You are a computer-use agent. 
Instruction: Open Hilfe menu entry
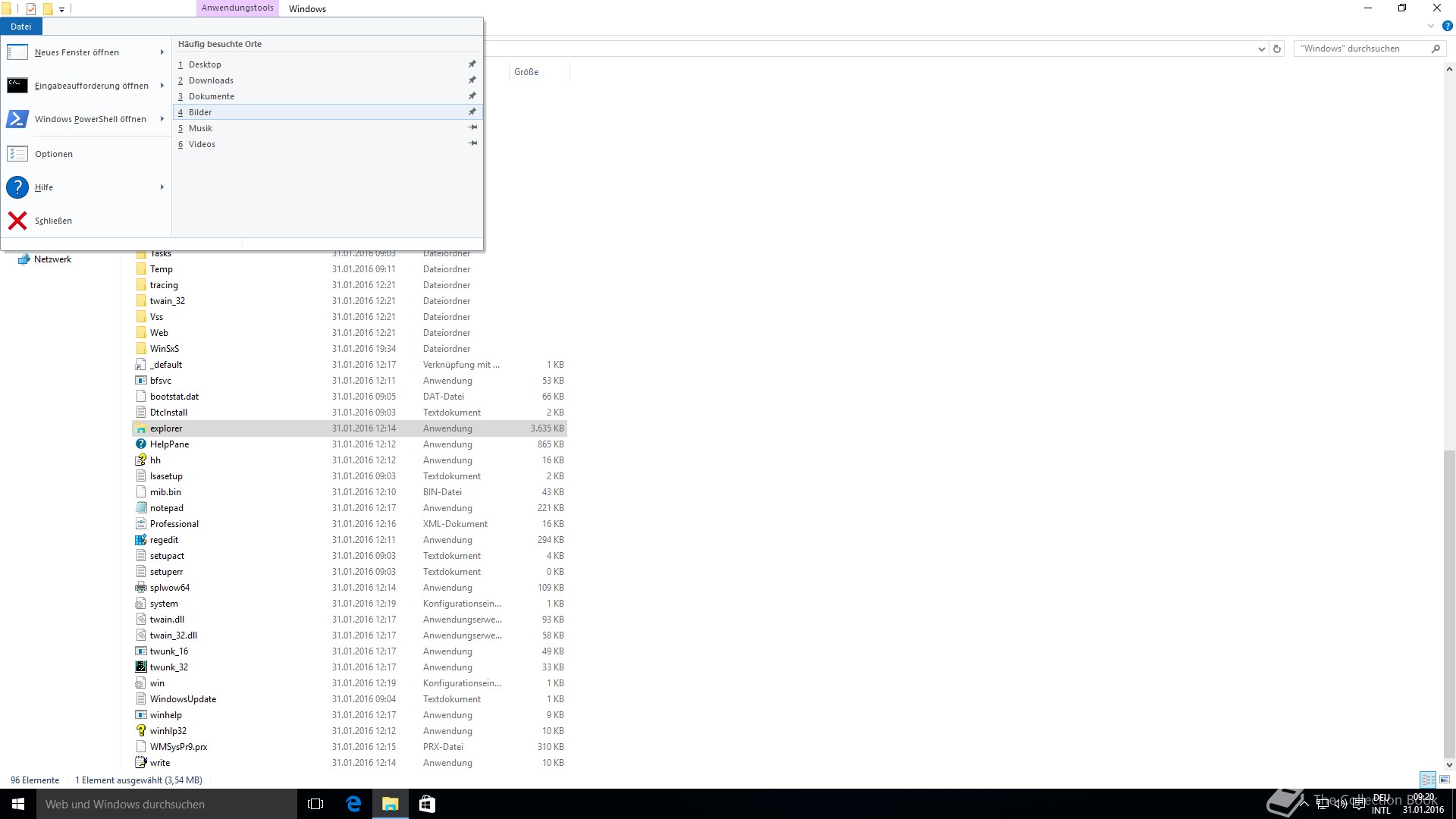click(x=86, y=187)
